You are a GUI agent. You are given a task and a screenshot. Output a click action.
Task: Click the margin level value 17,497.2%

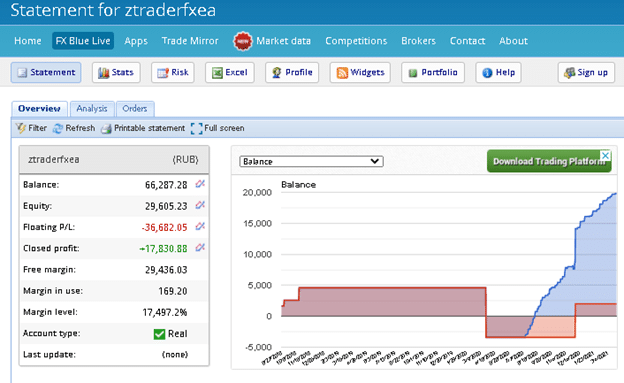point(165,312)
